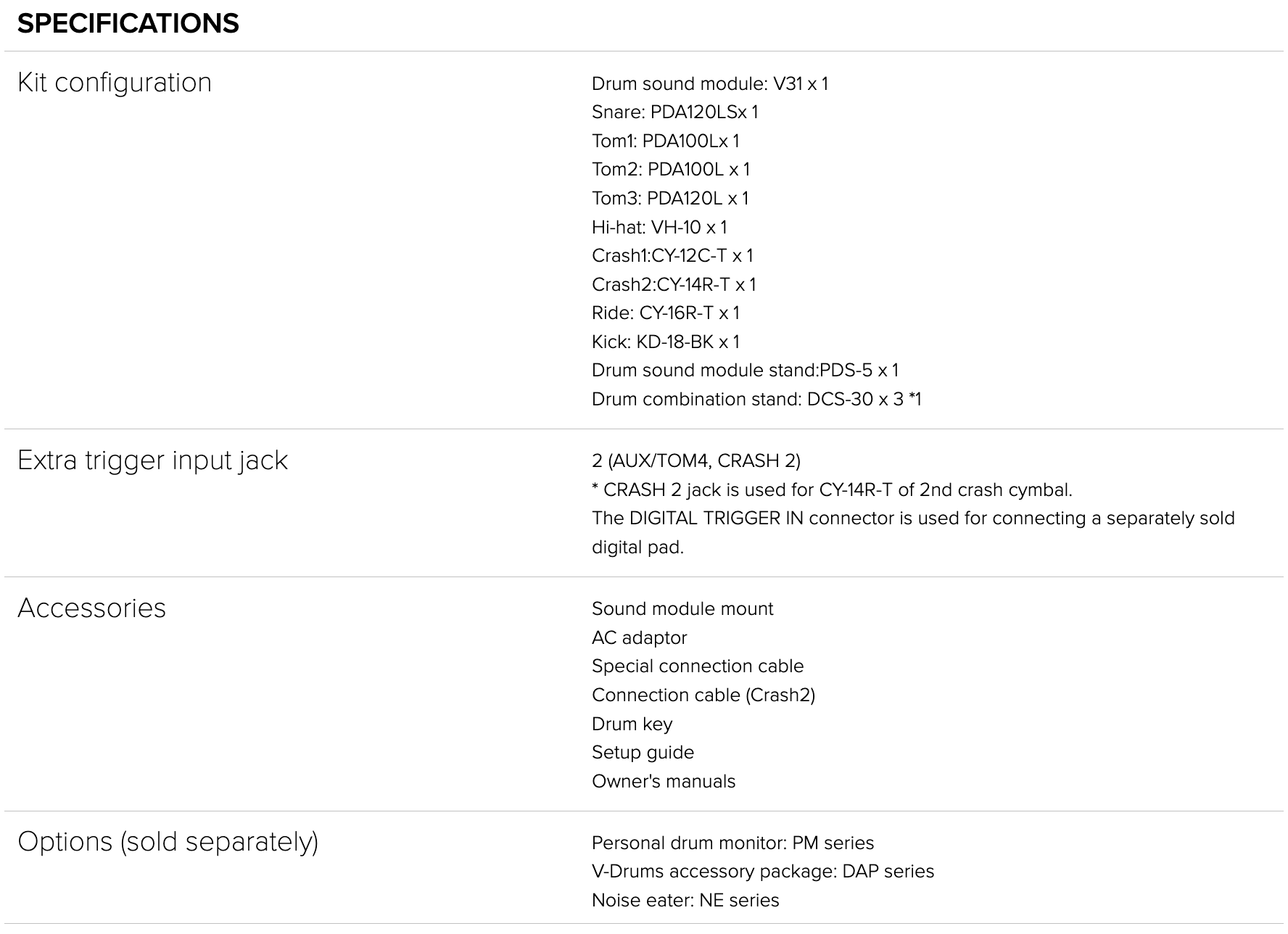Click the Crash1 CY-12C-T entry

tap(672, 256)
